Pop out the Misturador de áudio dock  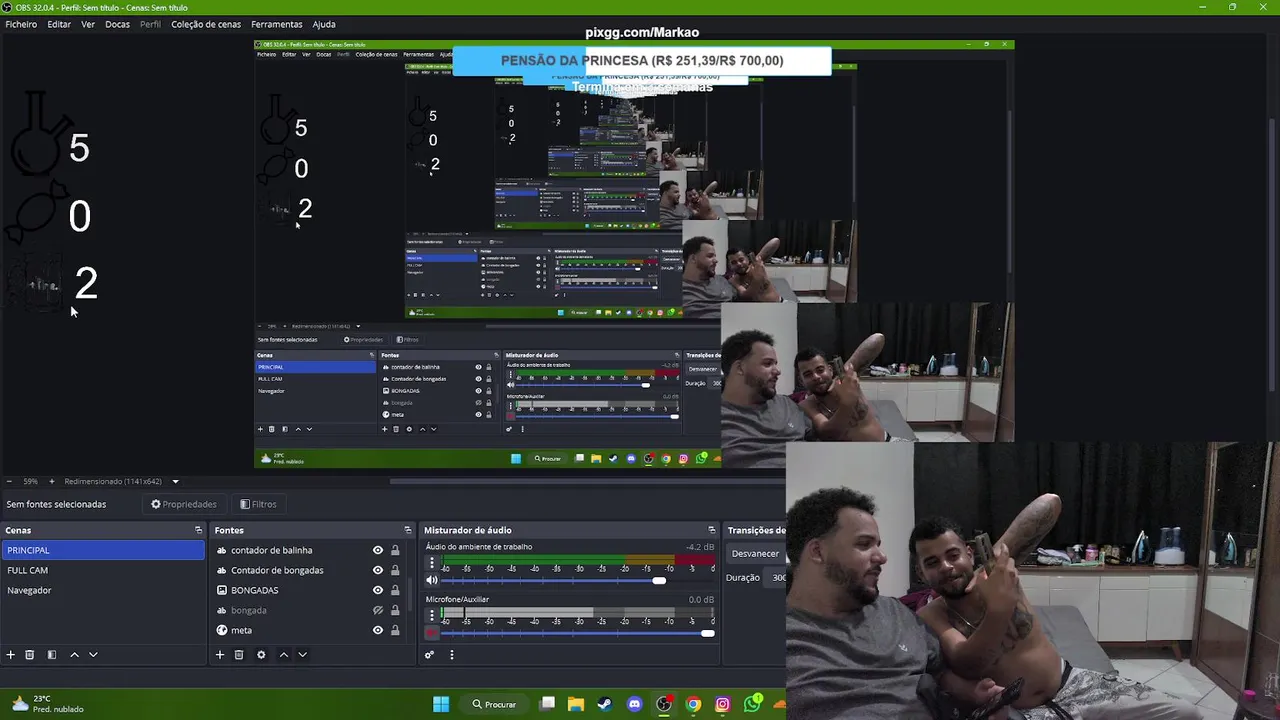pos(712,530)
